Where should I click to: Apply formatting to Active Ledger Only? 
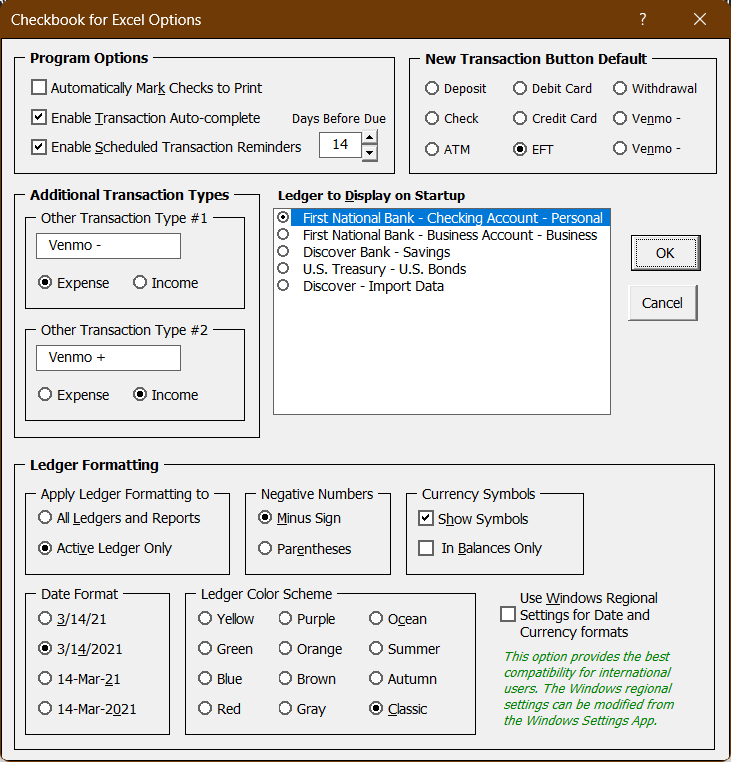point(45,548)
